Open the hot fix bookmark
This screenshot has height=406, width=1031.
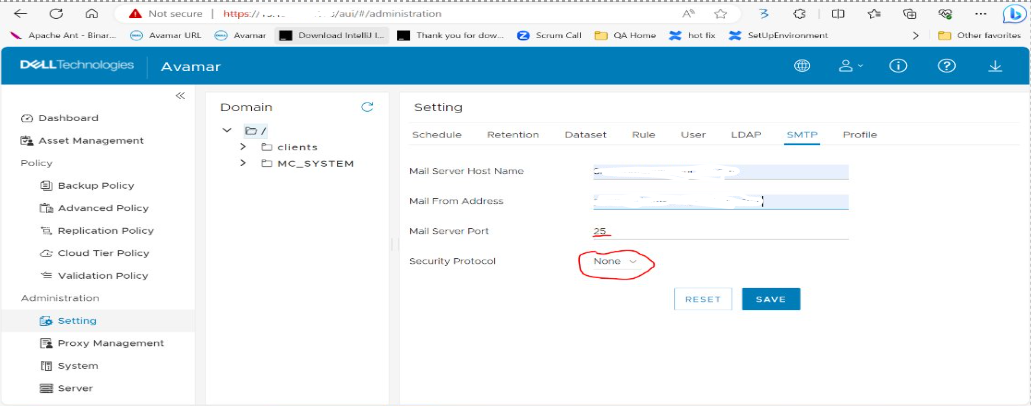click(x=692, y=36)
